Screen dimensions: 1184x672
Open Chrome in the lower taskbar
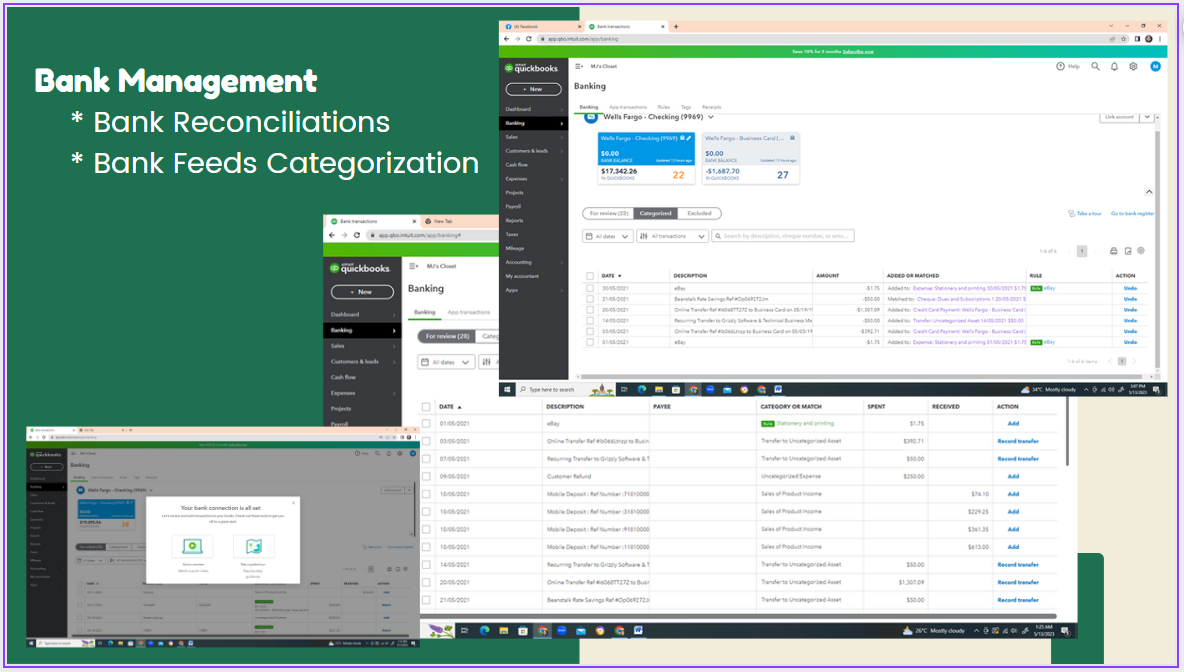point(542,630)
